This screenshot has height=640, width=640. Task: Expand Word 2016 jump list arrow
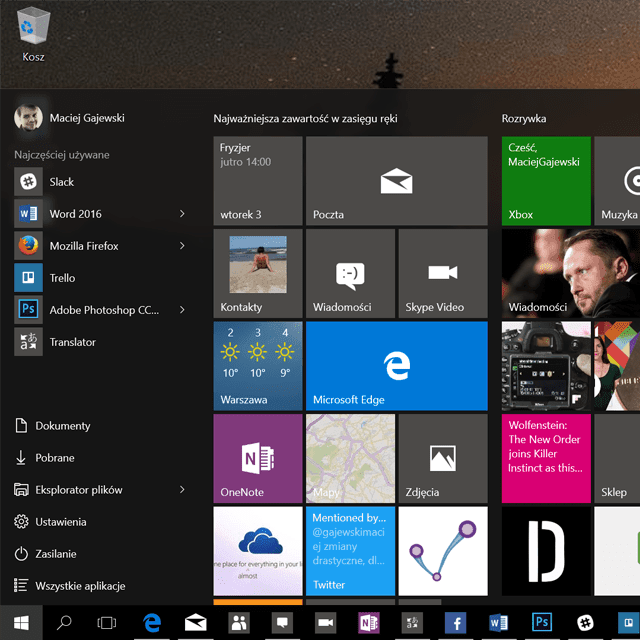pos(182,213)
